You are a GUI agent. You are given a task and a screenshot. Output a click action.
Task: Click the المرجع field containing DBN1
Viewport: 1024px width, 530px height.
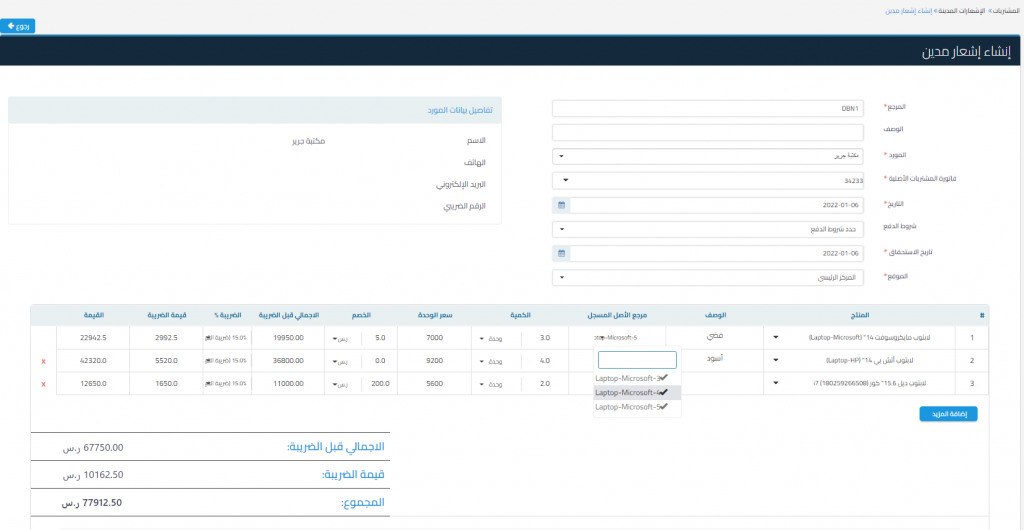tap(708, 108)
